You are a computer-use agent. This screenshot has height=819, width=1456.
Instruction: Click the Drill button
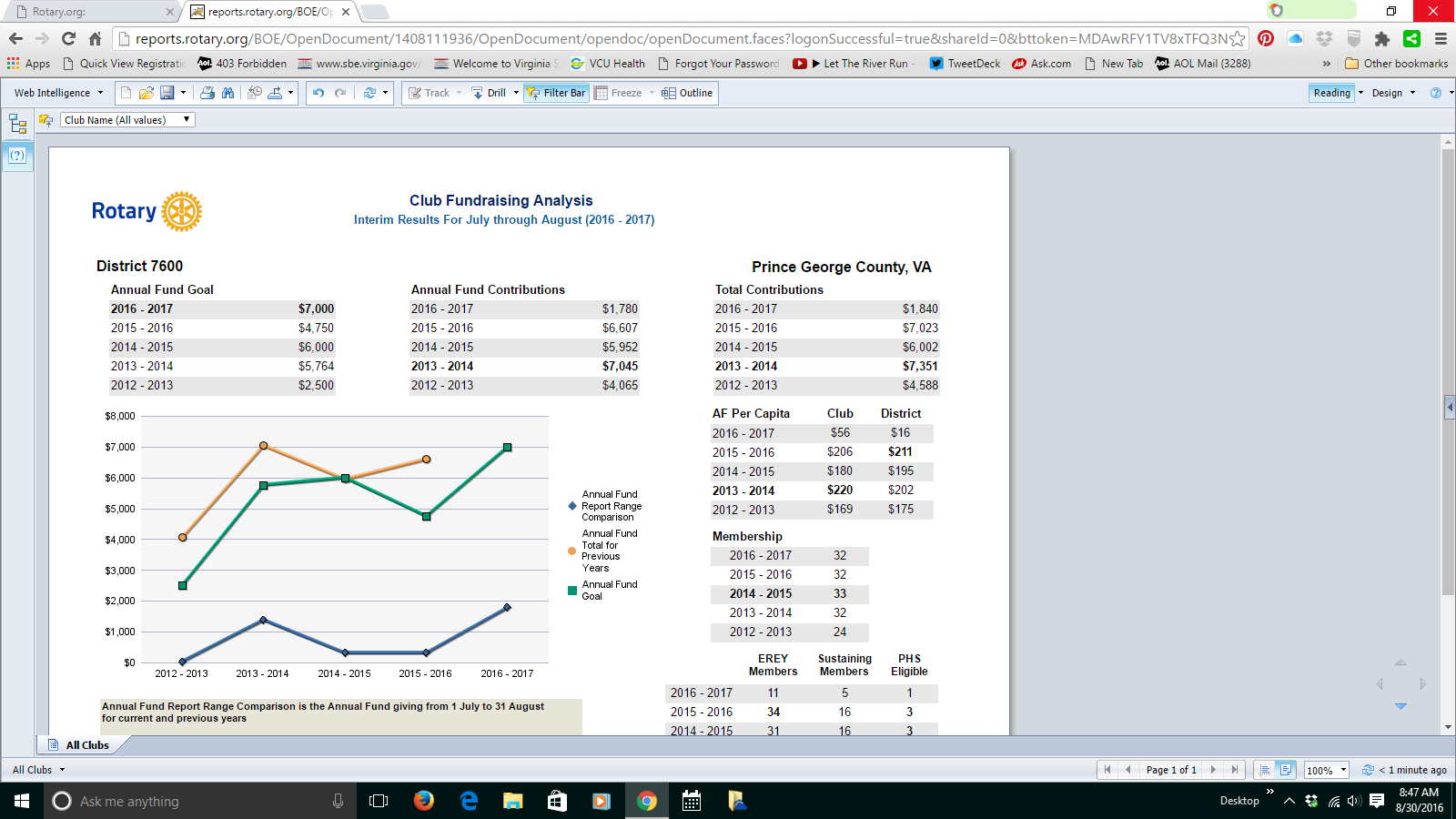coord(496,93)
